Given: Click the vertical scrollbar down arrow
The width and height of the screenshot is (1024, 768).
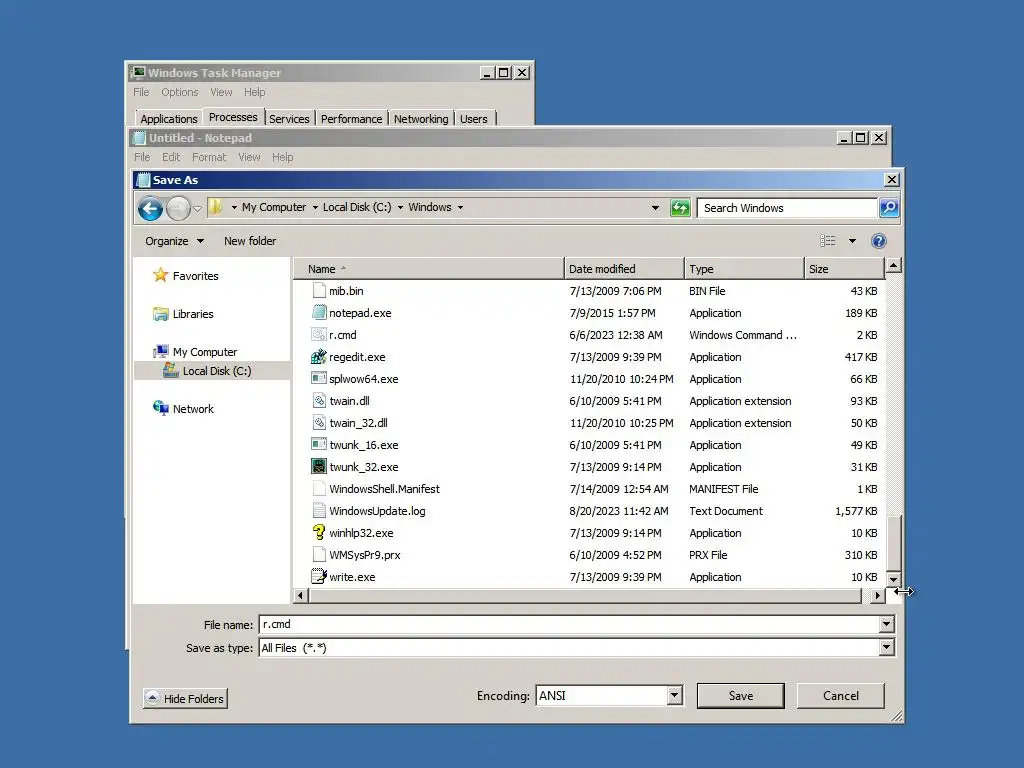Looking at the screenshot, I should point(893,579).
